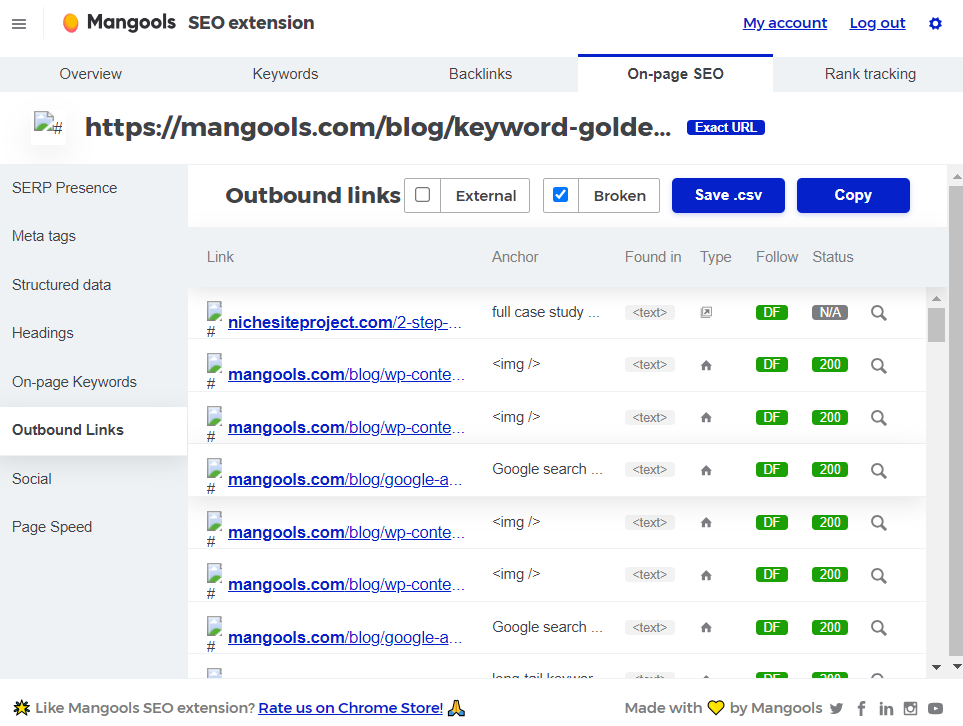Click inner table scrollbar down arrow
Viewport: 963px width, 726px height.
(936, 668)
